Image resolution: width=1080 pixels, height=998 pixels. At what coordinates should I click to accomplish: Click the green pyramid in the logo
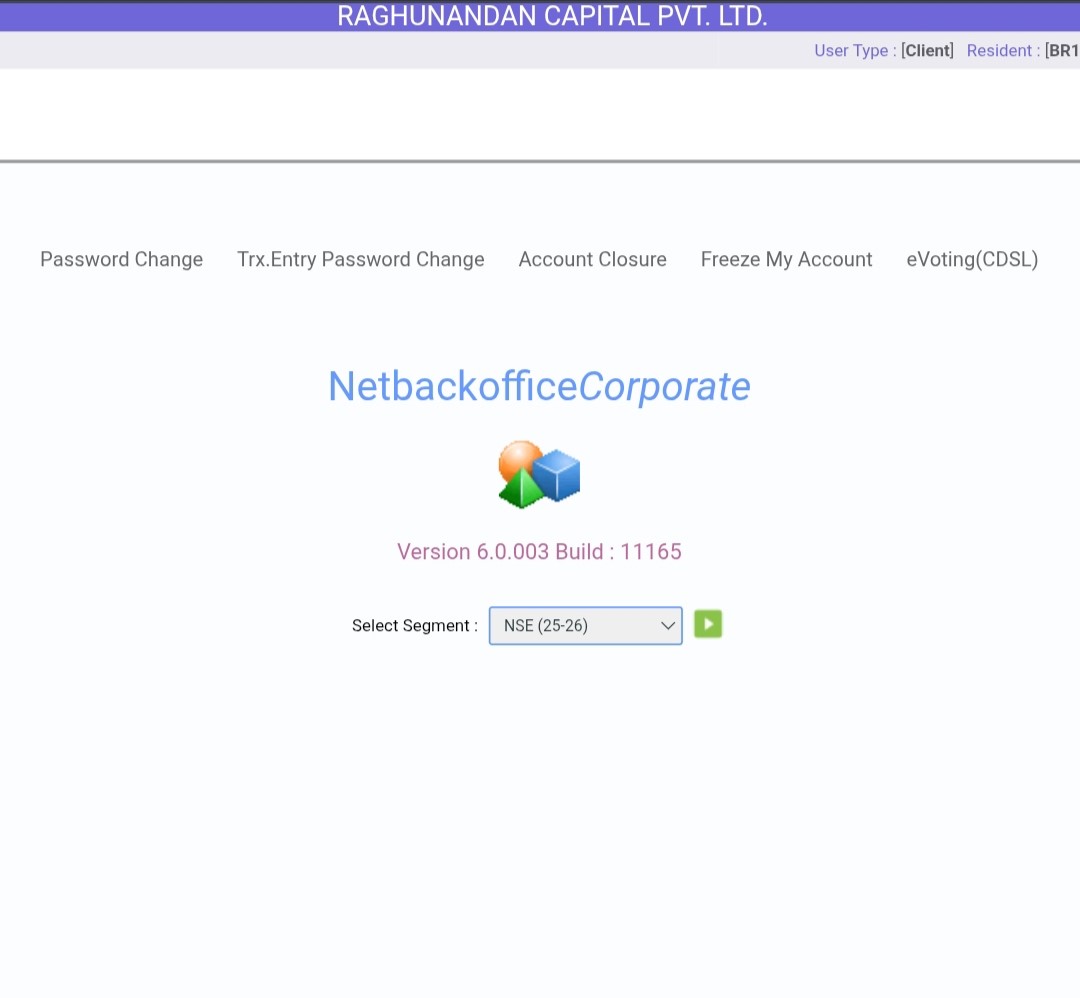click(x=520, y=490)
